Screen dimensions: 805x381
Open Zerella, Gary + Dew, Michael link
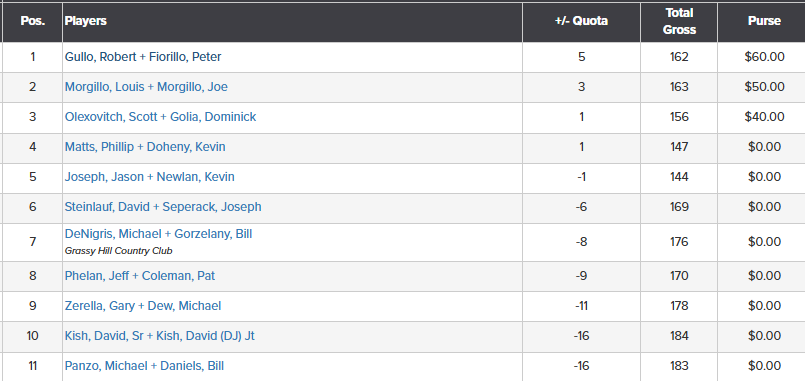pyautogui.click(x=143, y=306)
